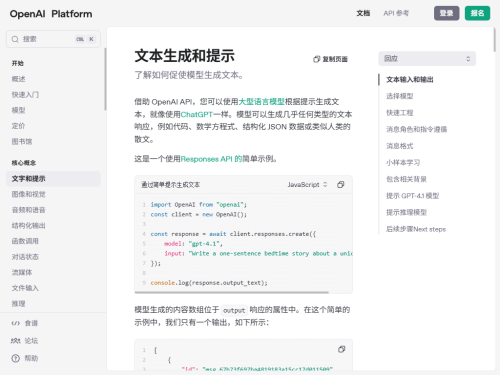
Task: Open 对话状态 in the sidebar
Action: (25, 257)
